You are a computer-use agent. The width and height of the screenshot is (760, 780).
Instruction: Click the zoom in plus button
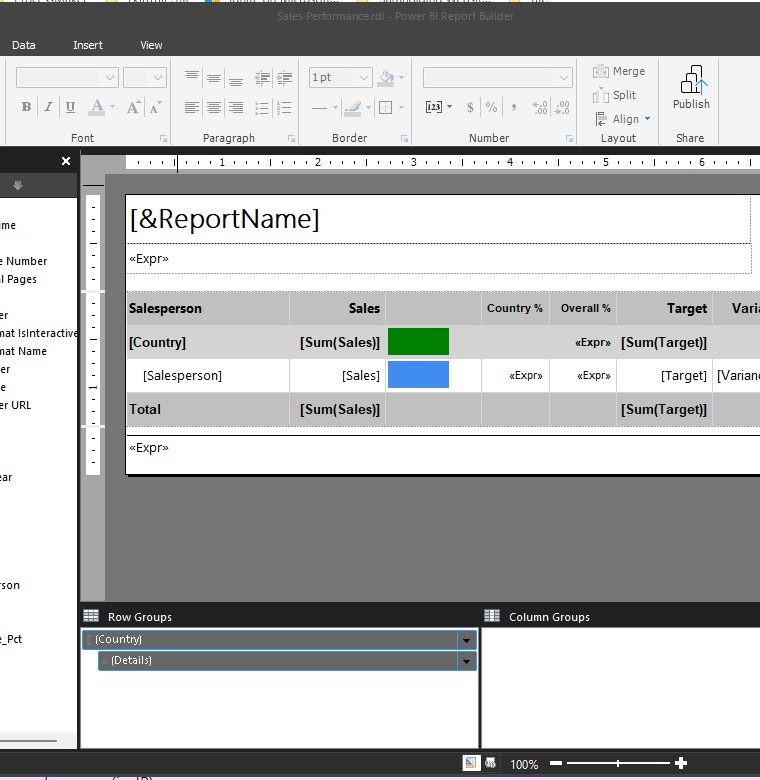681,764
